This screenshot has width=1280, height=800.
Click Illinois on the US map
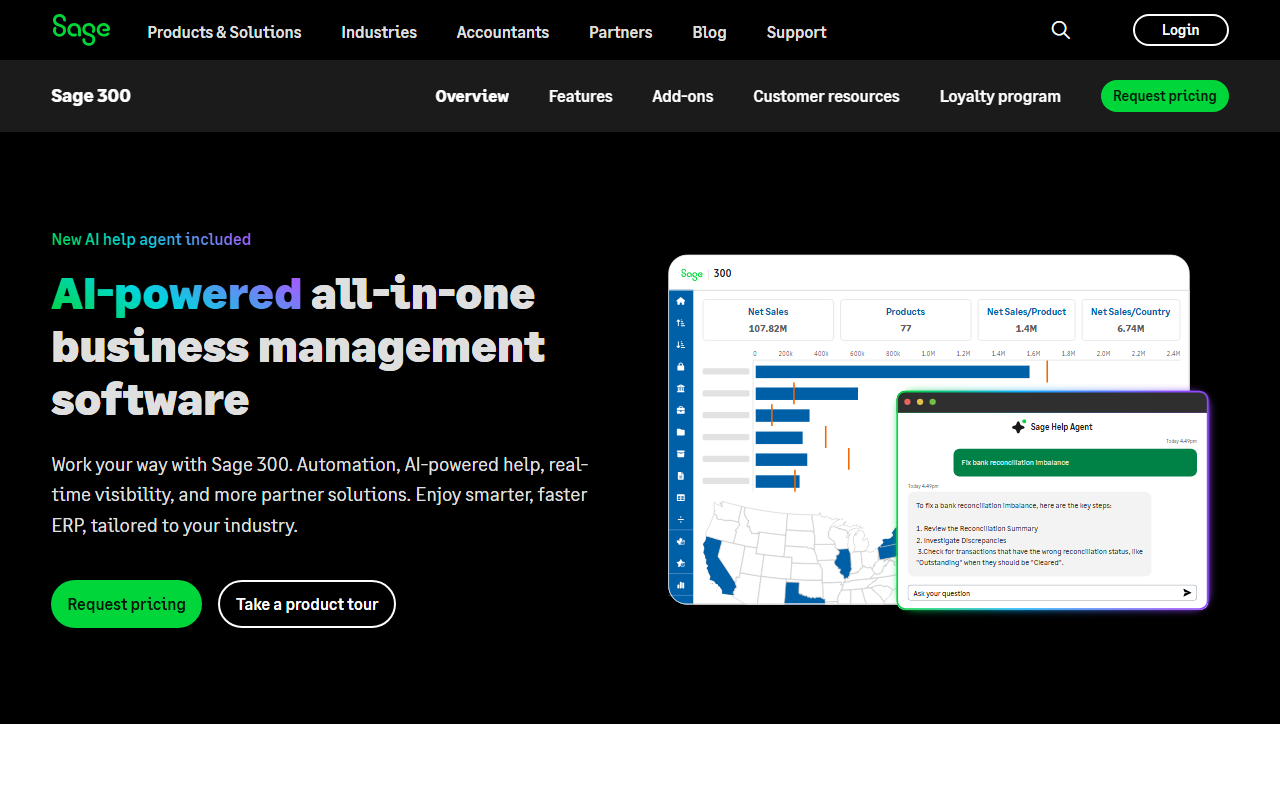[x=842, y=564]
